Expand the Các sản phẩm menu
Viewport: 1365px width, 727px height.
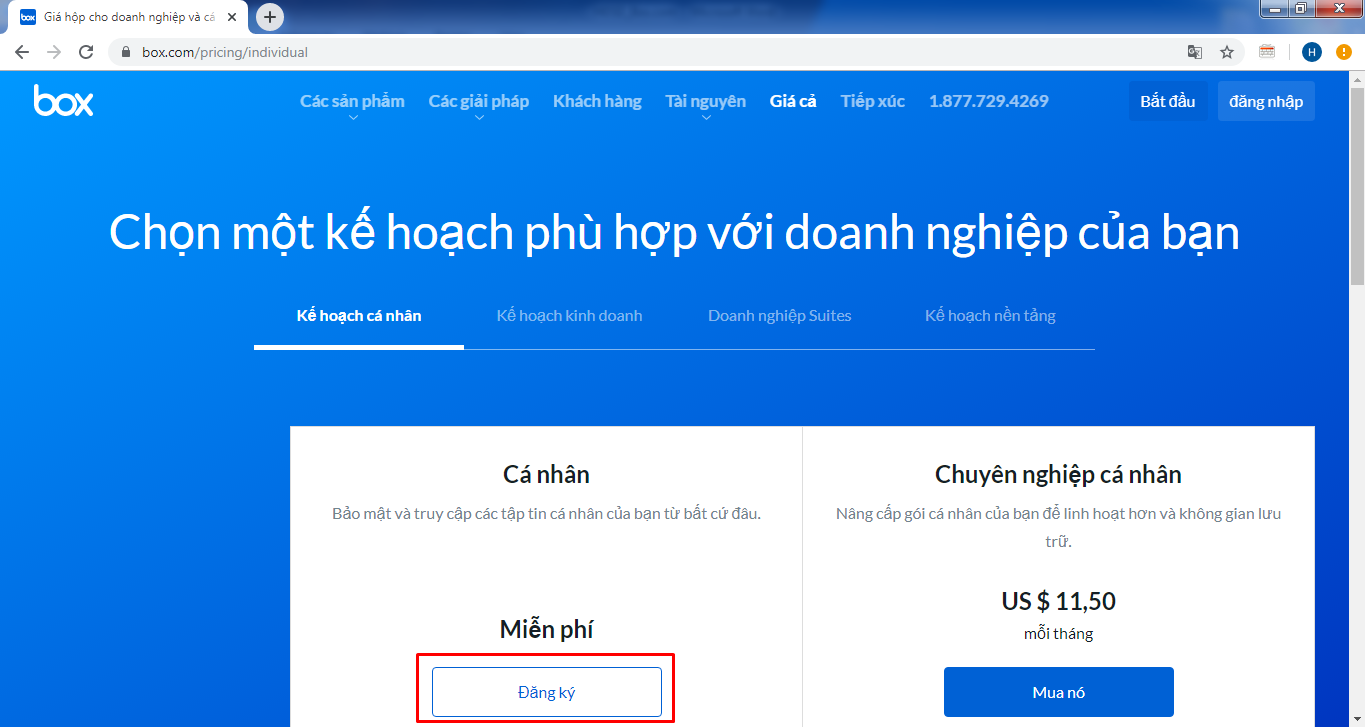tap(352, 103)
